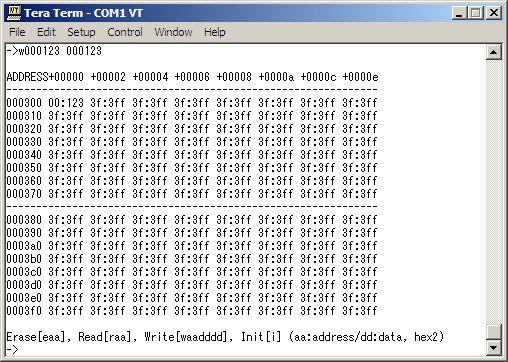The image size is (508, 362).
Task: Click address 000330 row label
Action: click(x=24, y=142)
